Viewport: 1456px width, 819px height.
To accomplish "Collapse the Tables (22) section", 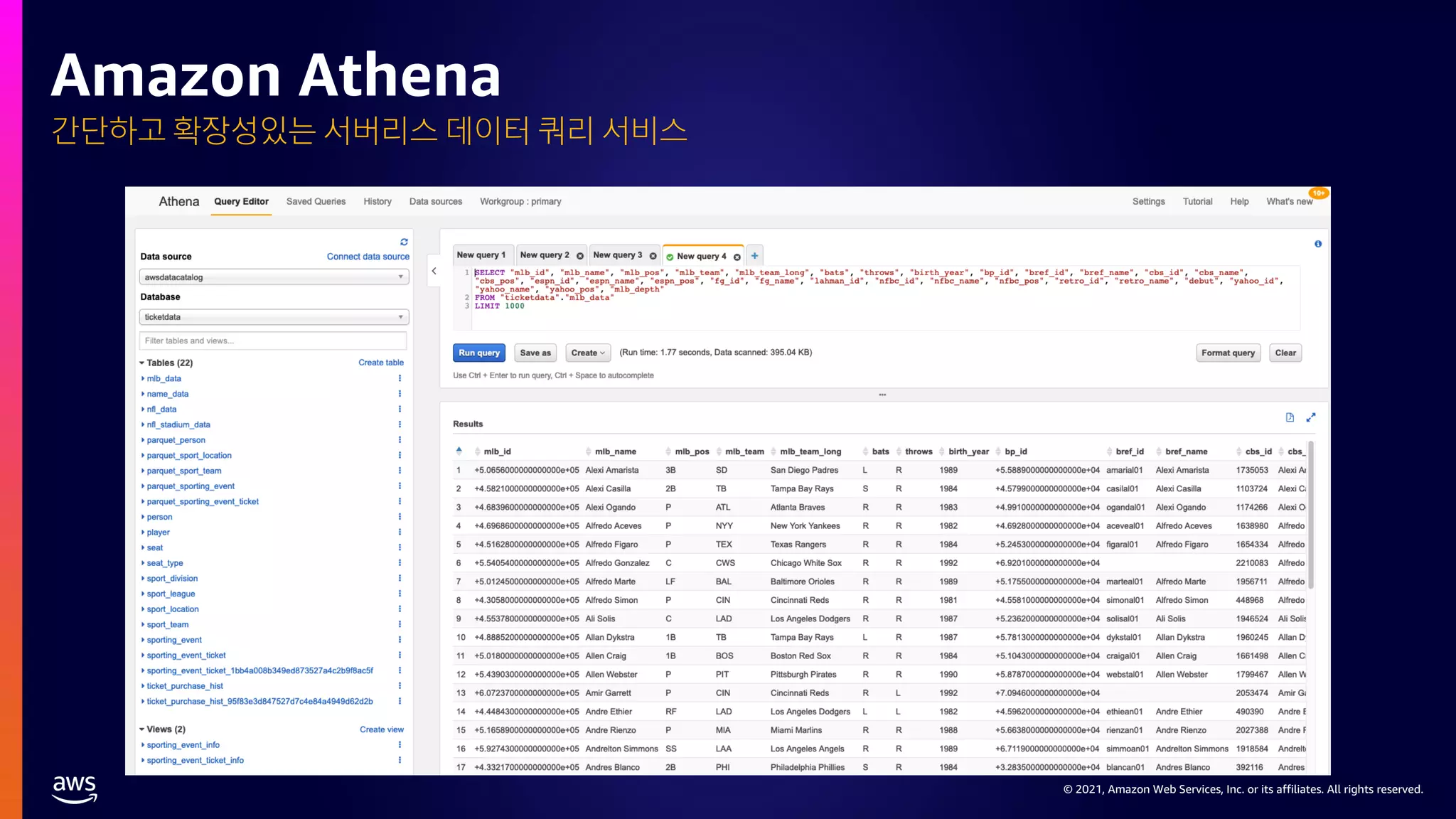I will pyautogui.click(x=142, y=363).
